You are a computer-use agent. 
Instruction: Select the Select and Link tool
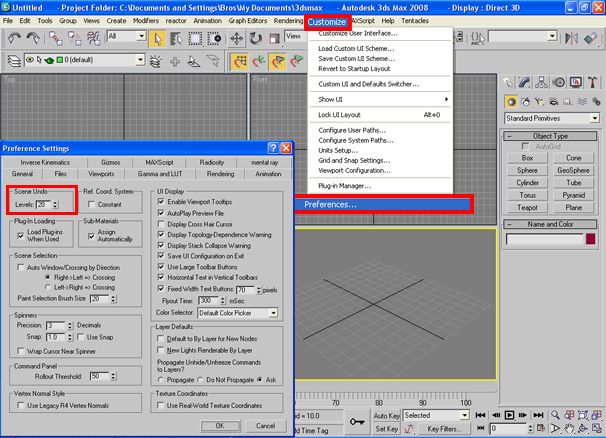click(56, 38)
